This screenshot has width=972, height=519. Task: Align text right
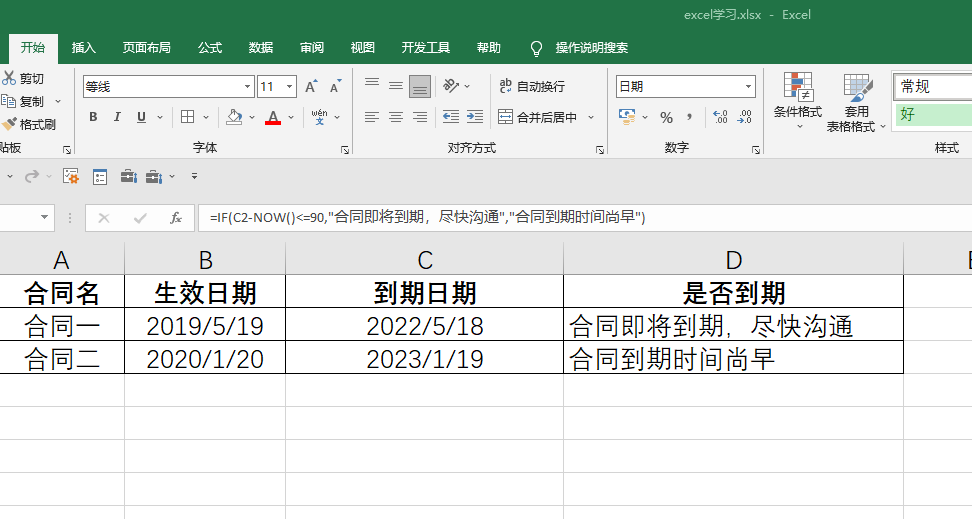point(420,117)
